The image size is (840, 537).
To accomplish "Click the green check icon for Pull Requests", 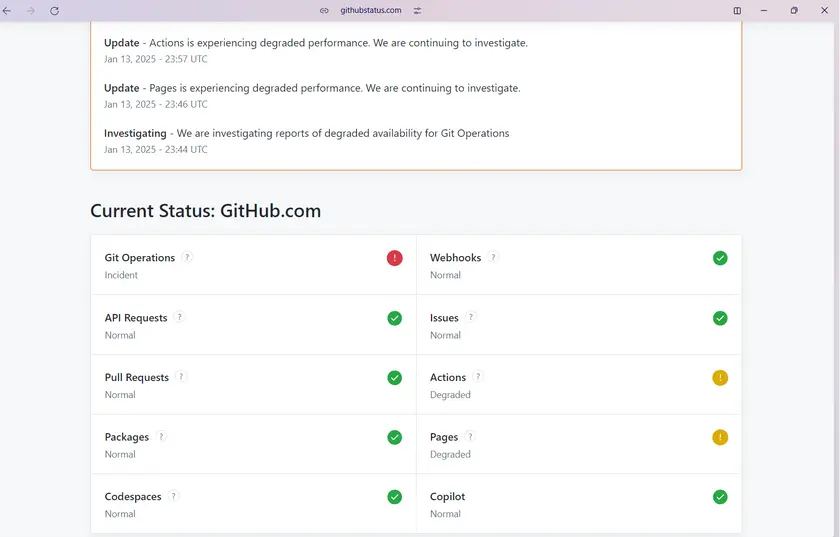I will pyautogui.click(x=395, y=378).
